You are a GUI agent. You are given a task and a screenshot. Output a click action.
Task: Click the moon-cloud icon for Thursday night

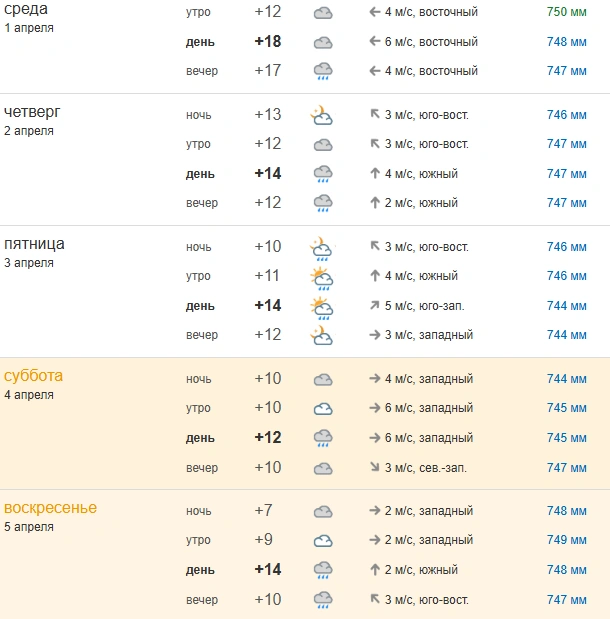pyautogui.click(x=321, y=115)
